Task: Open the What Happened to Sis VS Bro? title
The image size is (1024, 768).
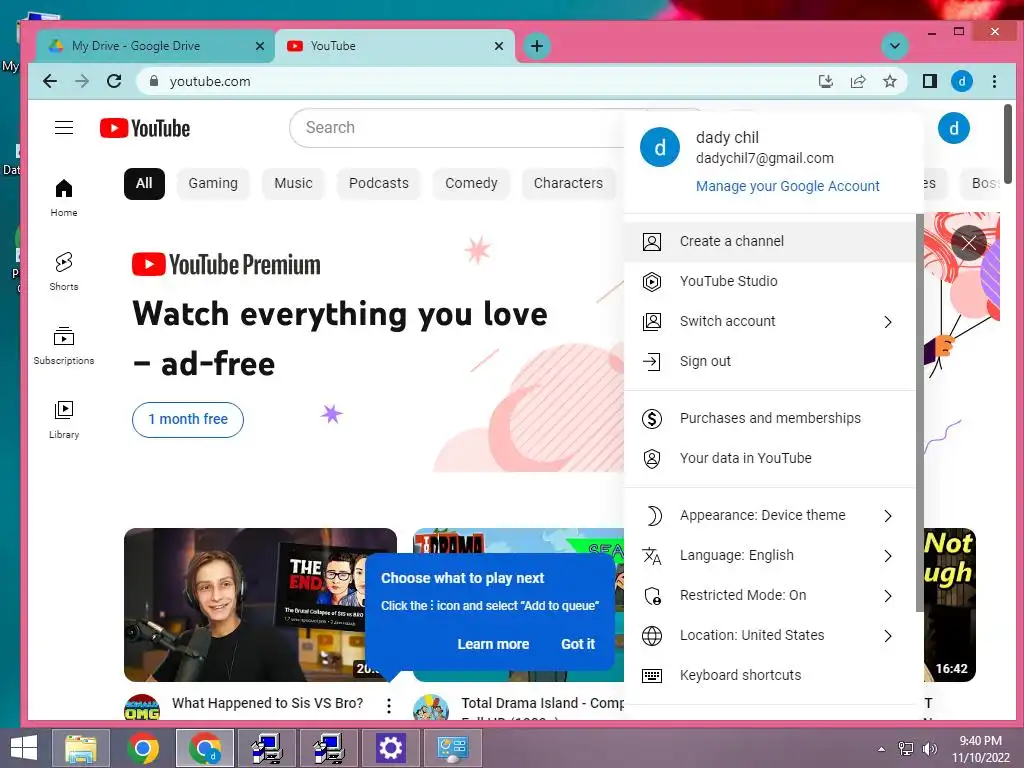Action: 267,703
